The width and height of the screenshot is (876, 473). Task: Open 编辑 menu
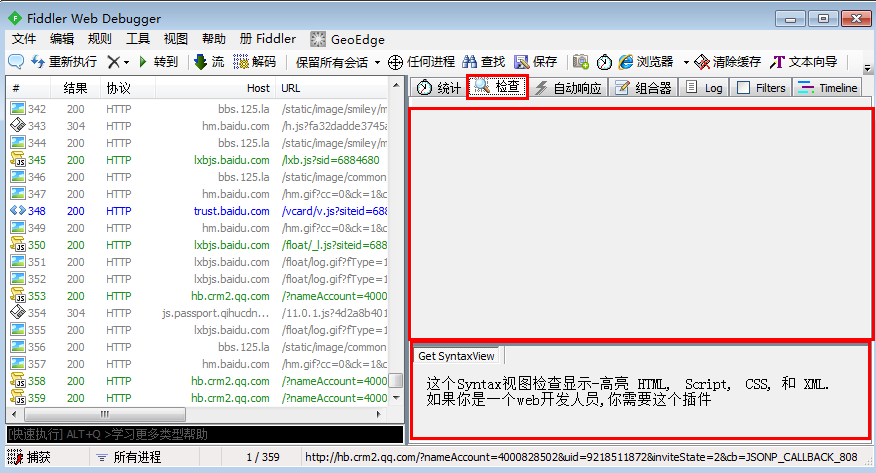[x=61, y=39]
